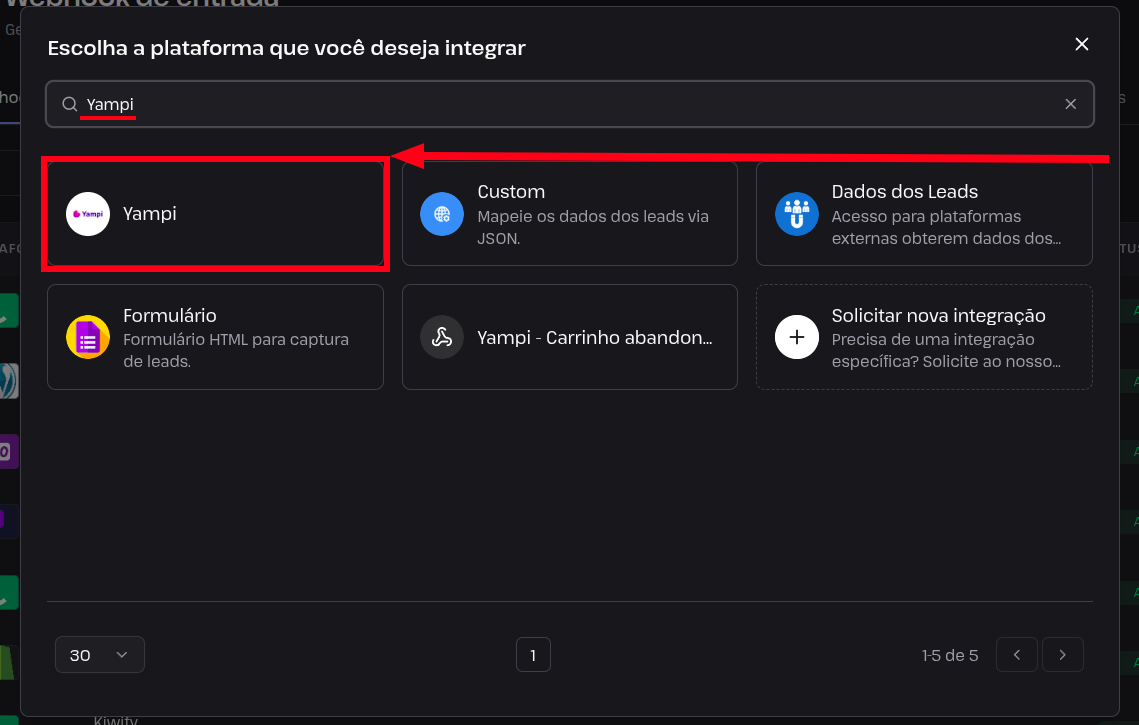The image size is (1139, 725).
Task: Go to the previous results page
Action: (x=1017, y=655)
